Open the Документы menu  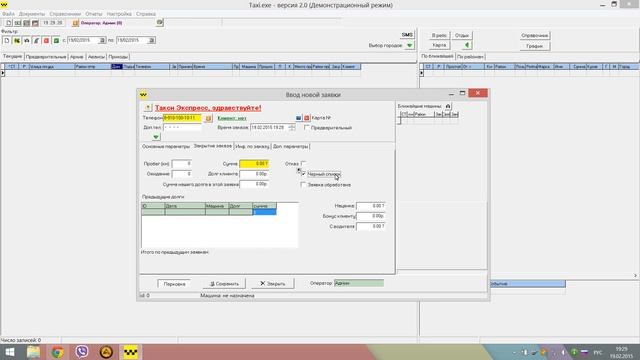pyautogui.click(x=31, y=14)
